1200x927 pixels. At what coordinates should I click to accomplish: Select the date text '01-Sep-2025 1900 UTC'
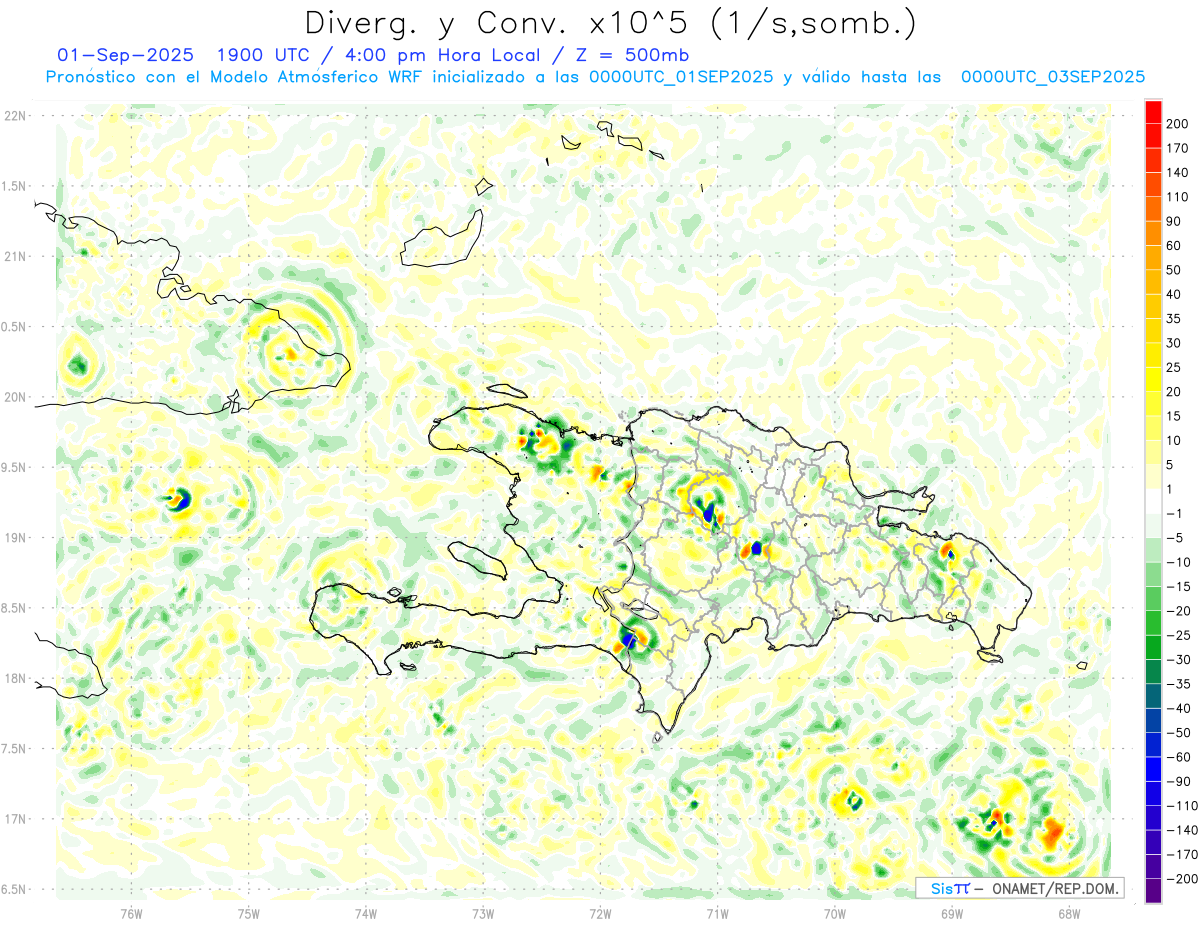(x=185, y=55)
